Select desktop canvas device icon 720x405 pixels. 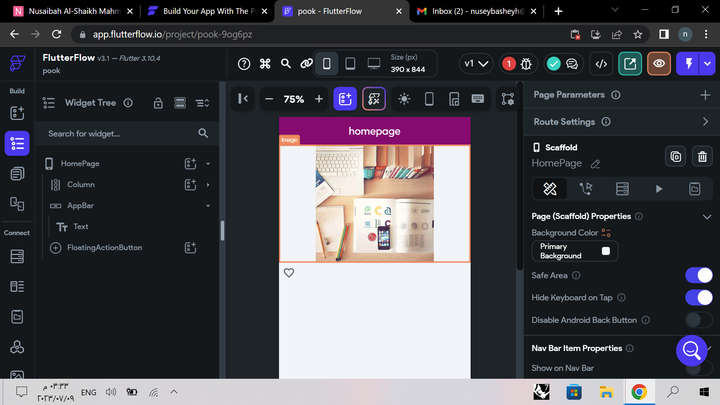pyautogui.click(x=374, y=63)
